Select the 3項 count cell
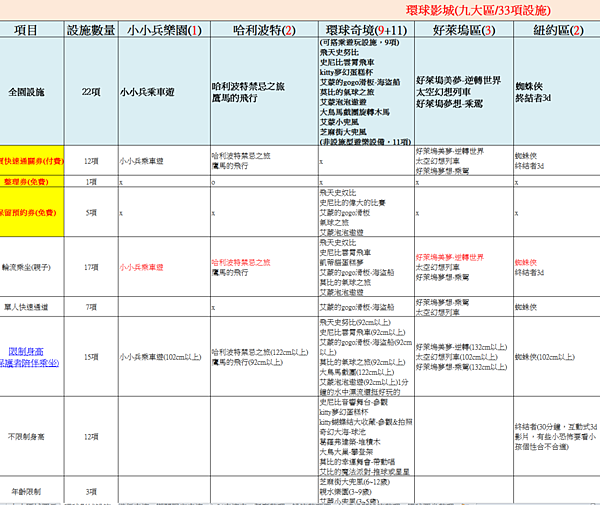 (91, 491)
